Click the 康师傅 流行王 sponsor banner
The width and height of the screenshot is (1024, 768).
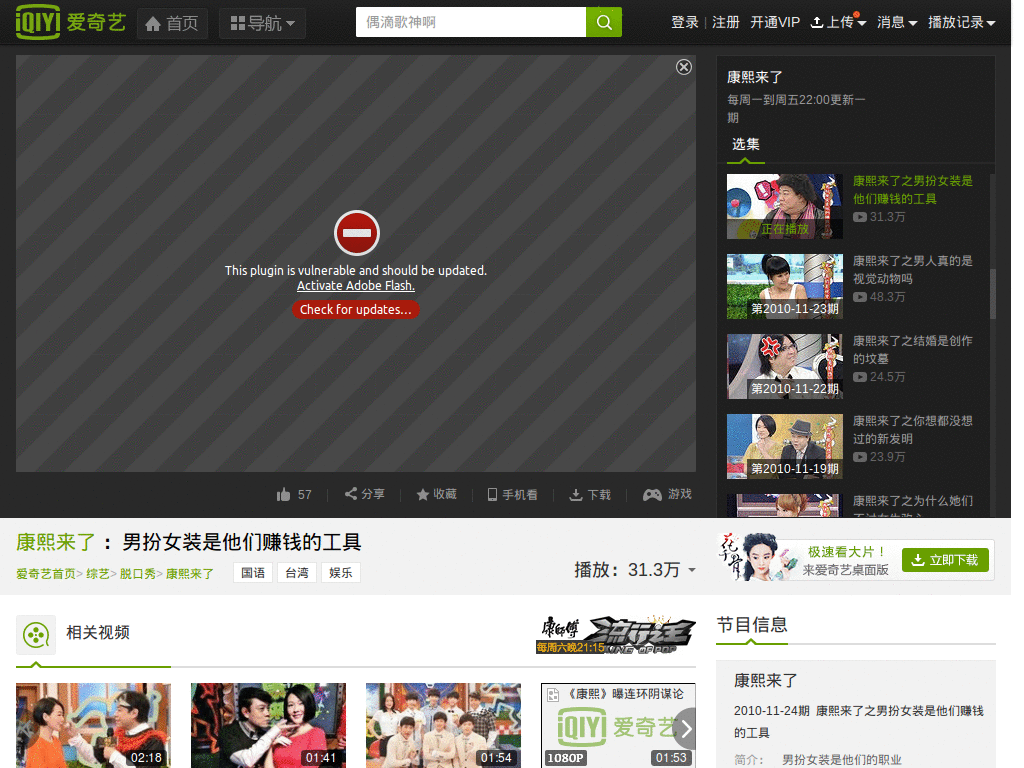pyautogui.click(x=615, y=634)
